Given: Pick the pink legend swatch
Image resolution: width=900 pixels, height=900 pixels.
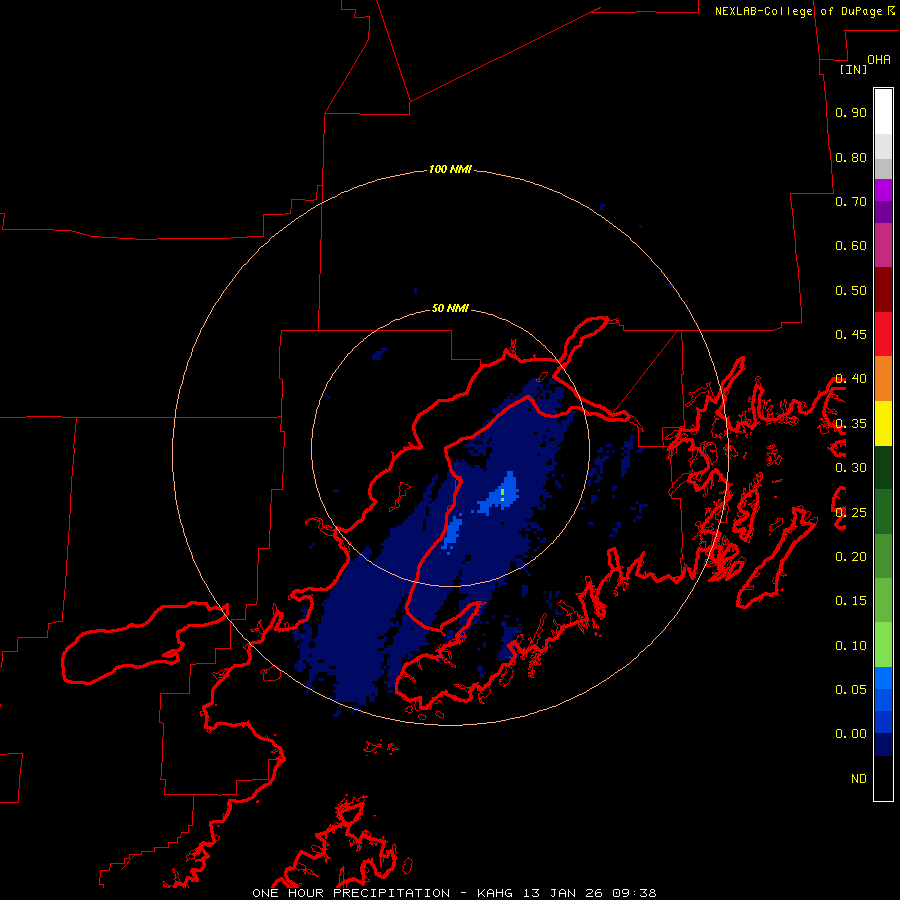Looking at the screenshot, I should [x=883, y=246].
